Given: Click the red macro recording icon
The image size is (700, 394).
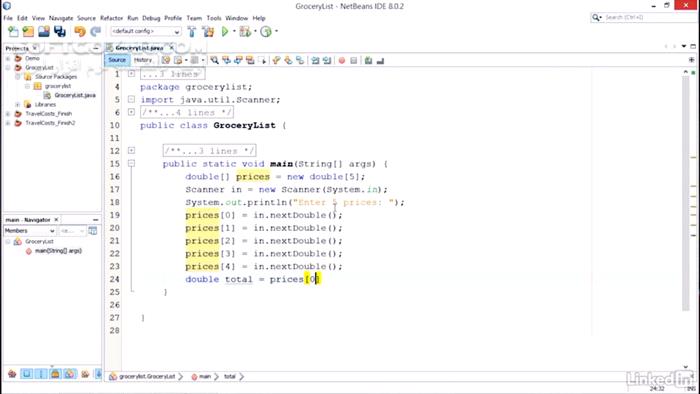Looking at the screenshot, I should (342, 60).
